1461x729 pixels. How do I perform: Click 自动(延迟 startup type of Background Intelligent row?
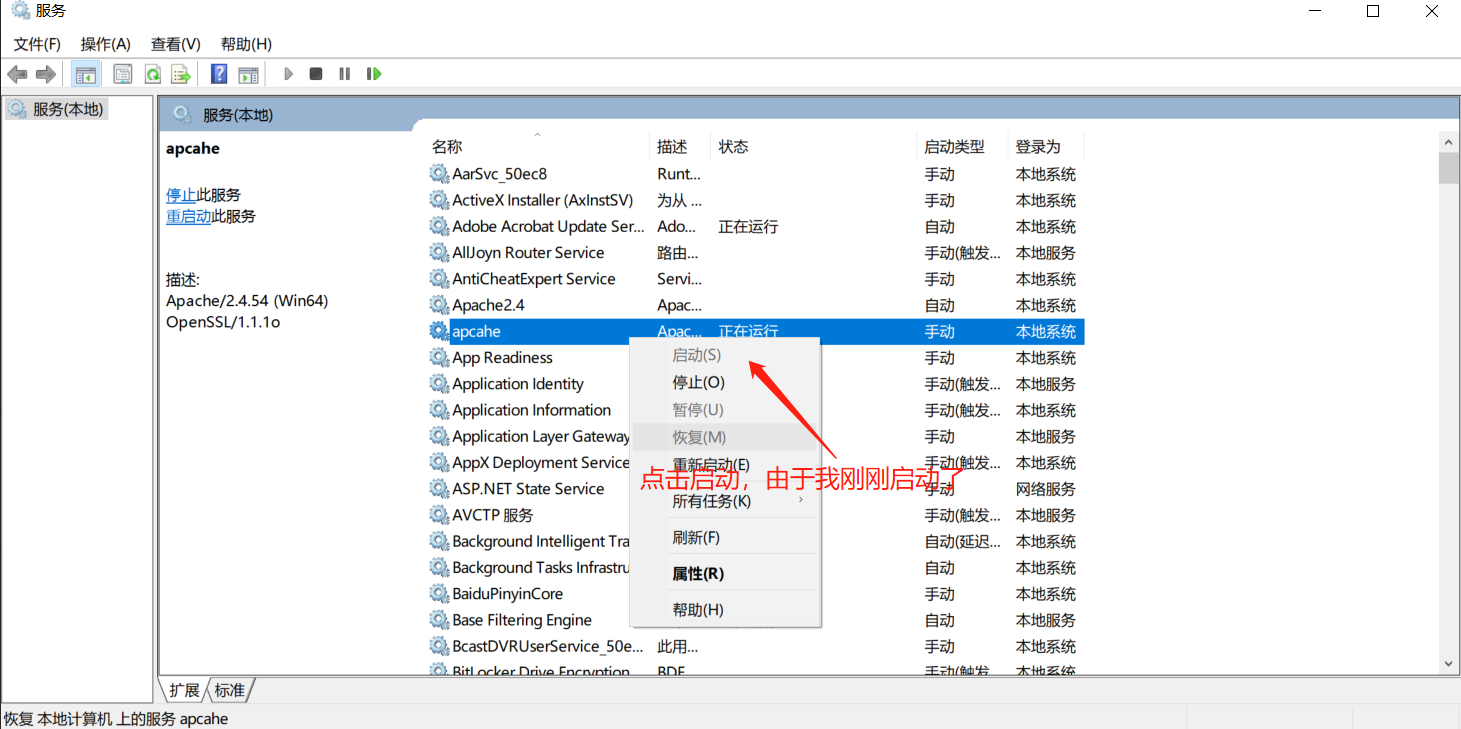tap(962, 541)
